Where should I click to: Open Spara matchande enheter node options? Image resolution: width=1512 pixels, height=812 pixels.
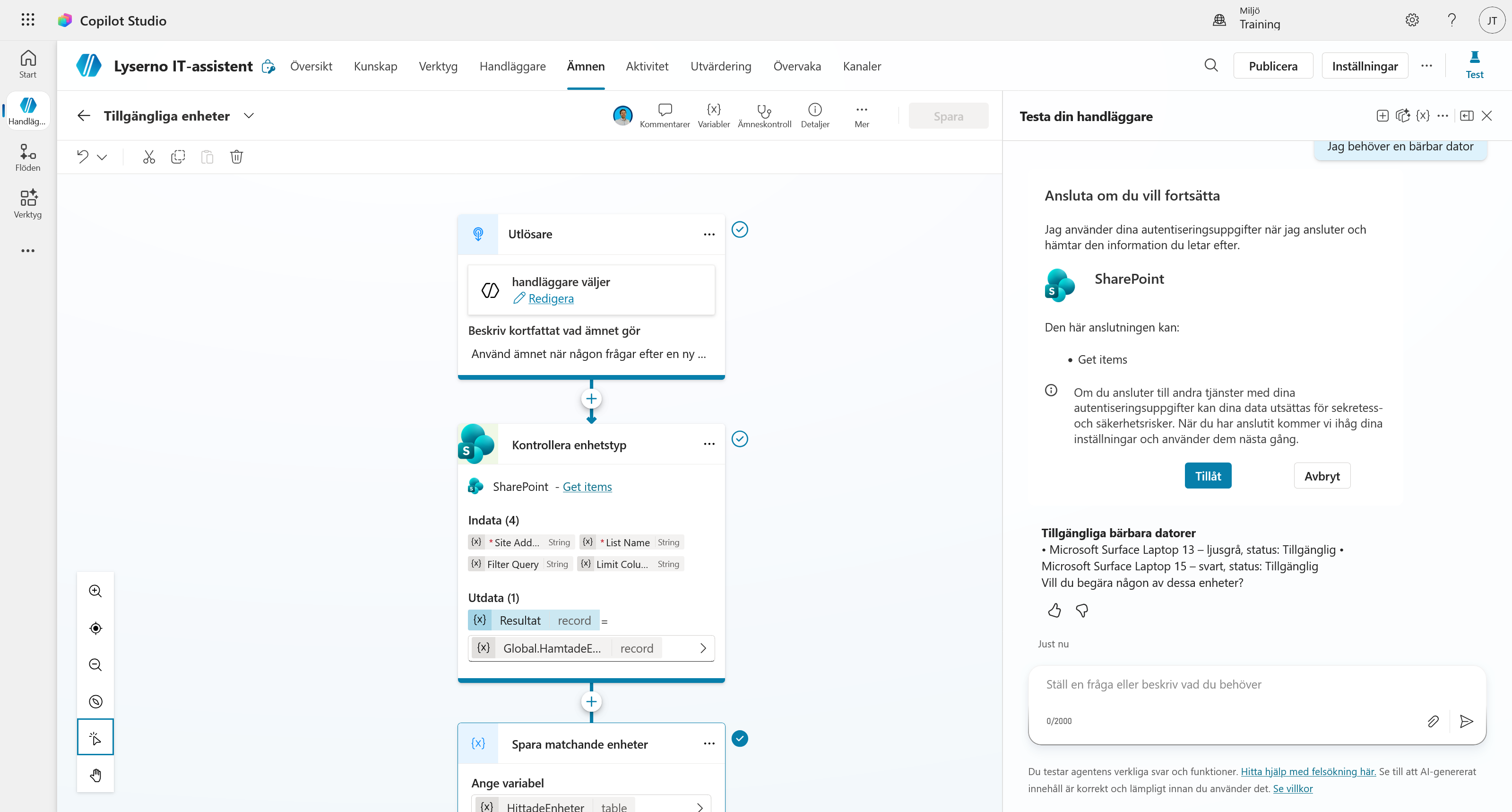[709, 743]
